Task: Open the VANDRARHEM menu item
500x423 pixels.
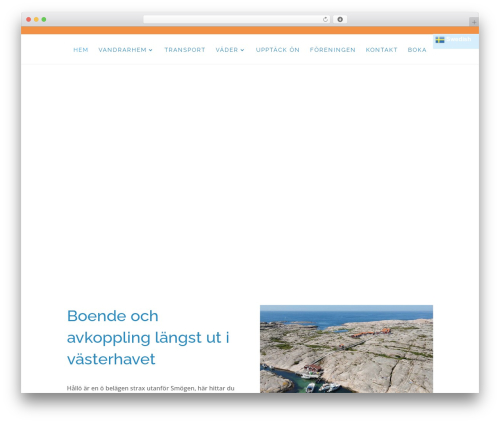Action: [x=122, y=50]
